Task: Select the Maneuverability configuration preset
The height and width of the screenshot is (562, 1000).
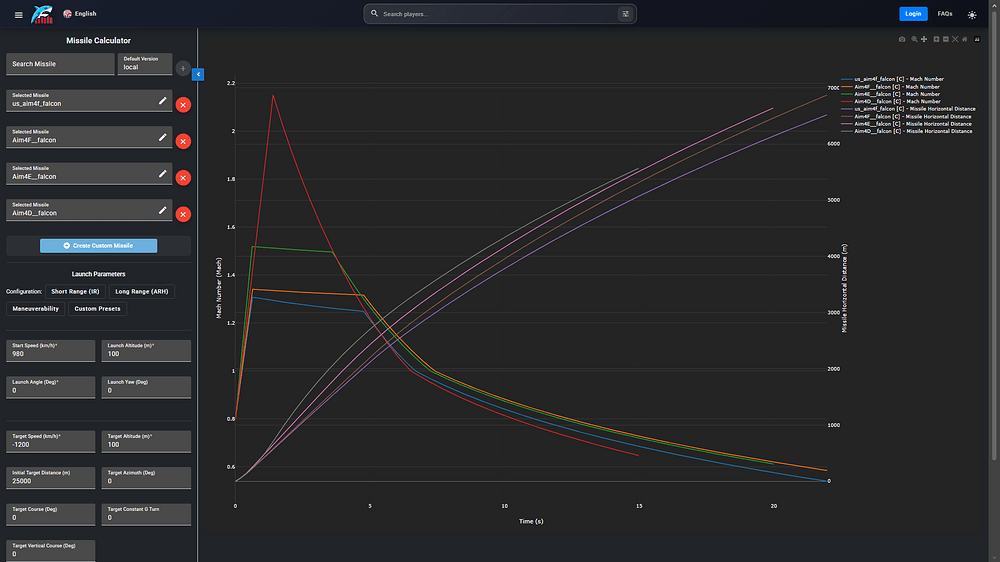Action: tap(36, 309)
